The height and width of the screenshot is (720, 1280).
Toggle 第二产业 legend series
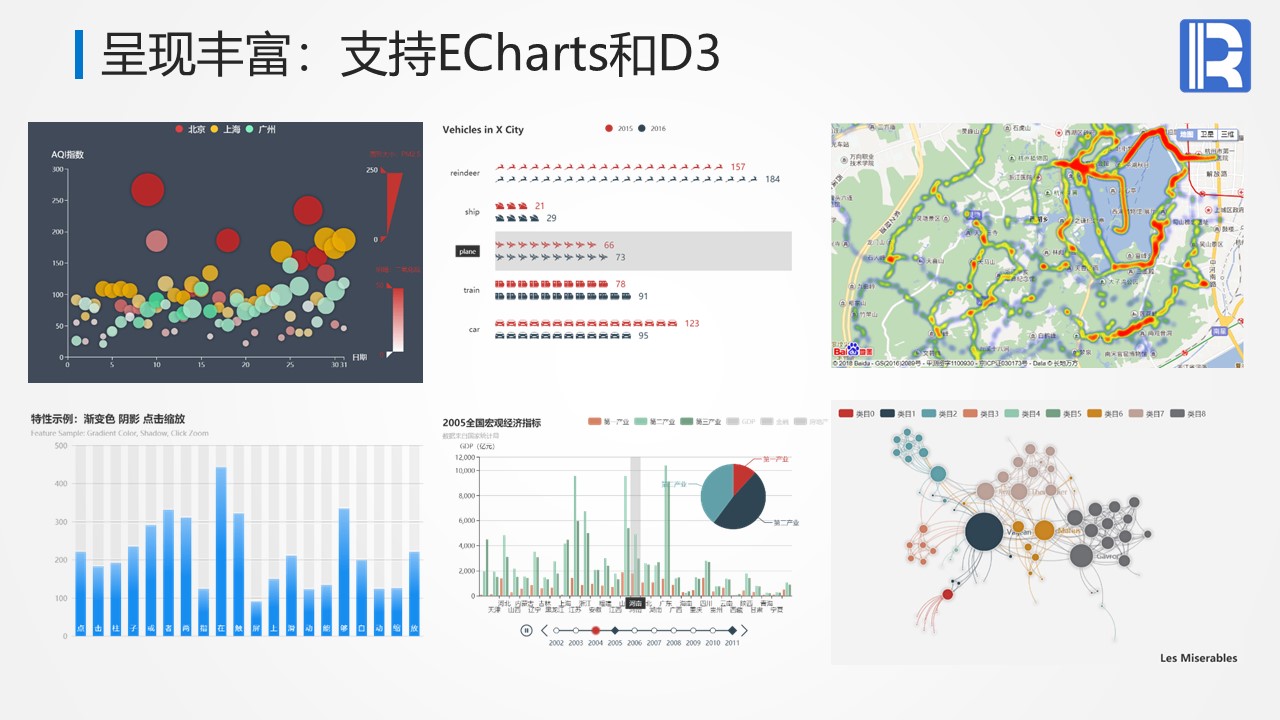(656, 423)
